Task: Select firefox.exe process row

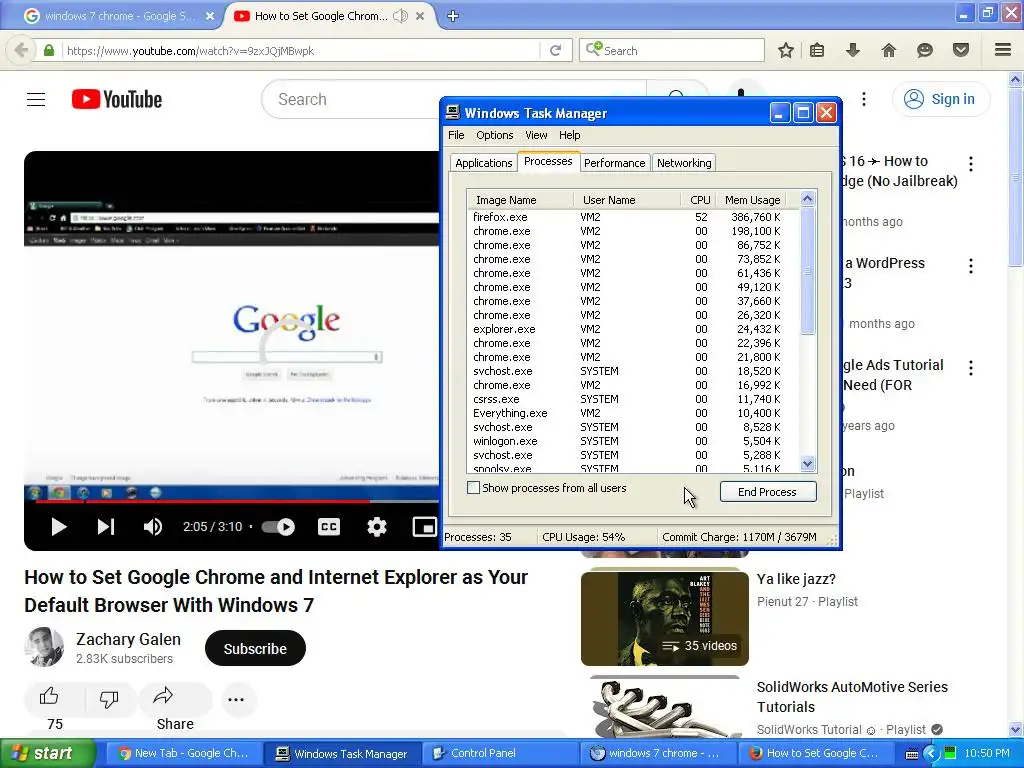Action: click(632, 217)
